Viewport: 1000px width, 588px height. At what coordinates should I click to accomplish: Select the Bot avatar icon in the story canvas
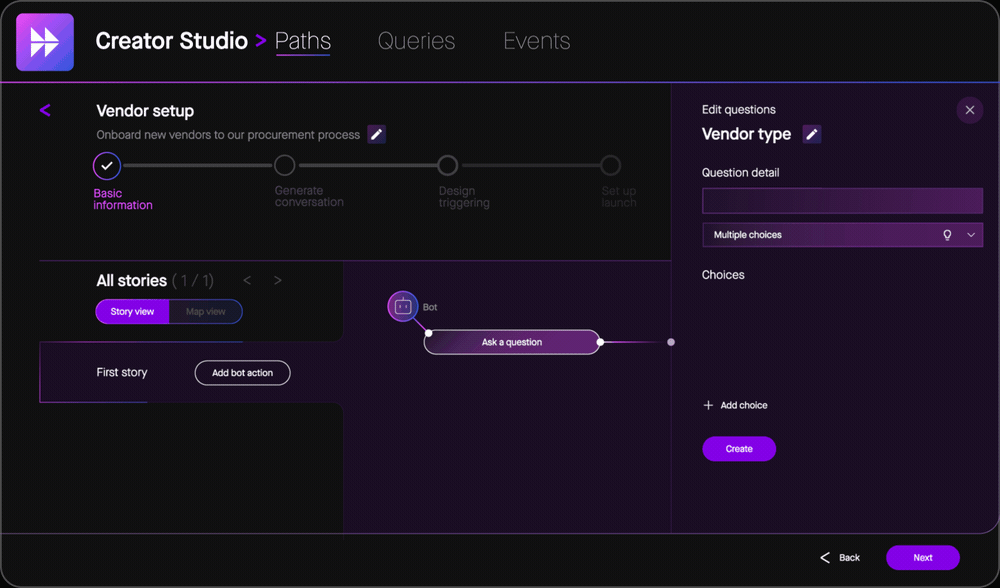[400, 306]
